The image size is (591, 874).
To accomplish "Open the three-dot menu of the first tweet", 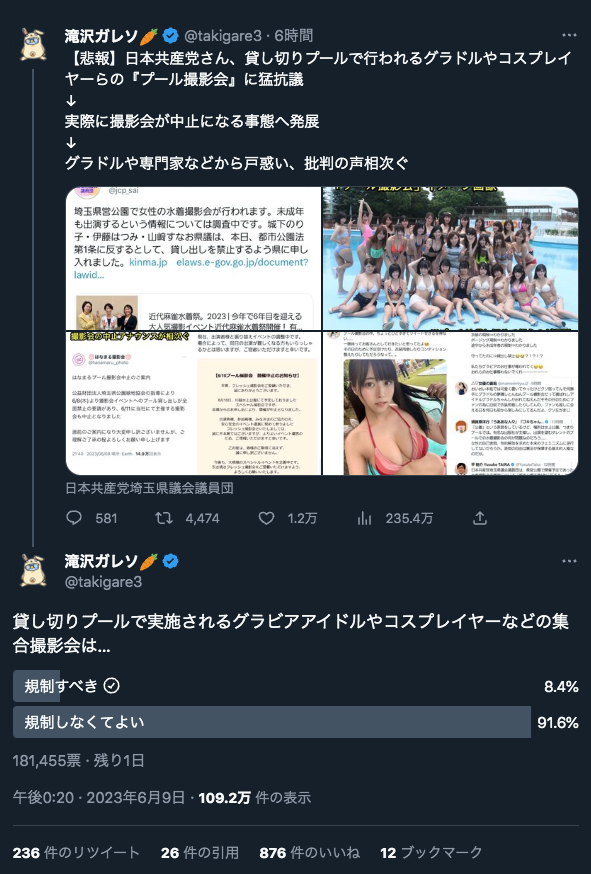I will click(x=569, y=35).
